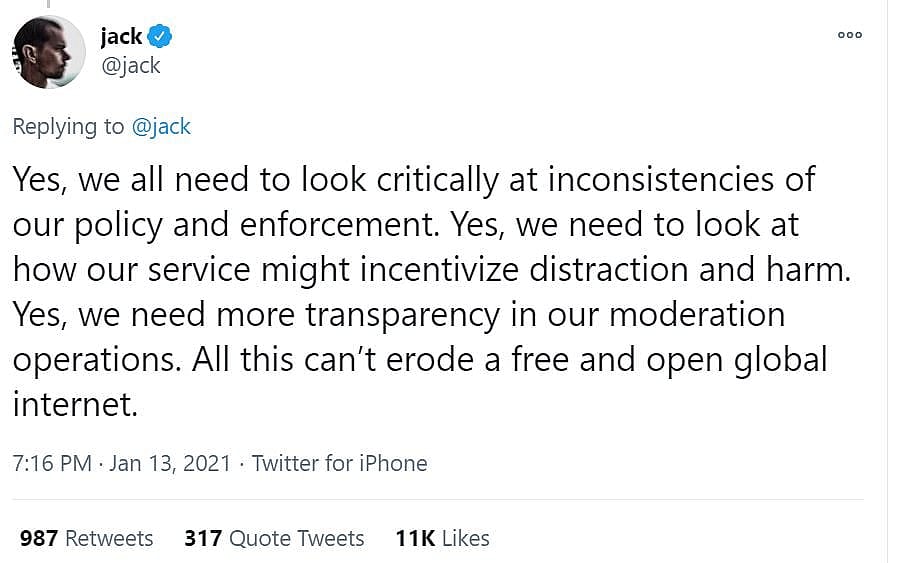Click the @jack handle below the name
899x563 pixels.
tap(130, 66)
